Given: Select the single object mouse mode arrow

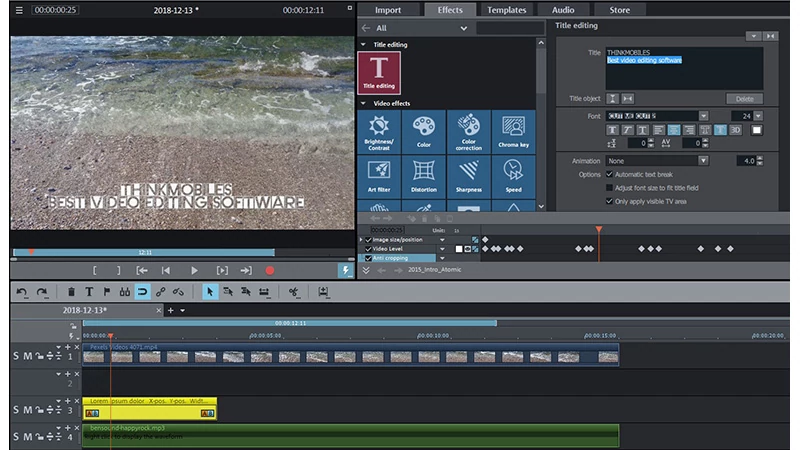Looking at the screenshot, I should (209, 292).
